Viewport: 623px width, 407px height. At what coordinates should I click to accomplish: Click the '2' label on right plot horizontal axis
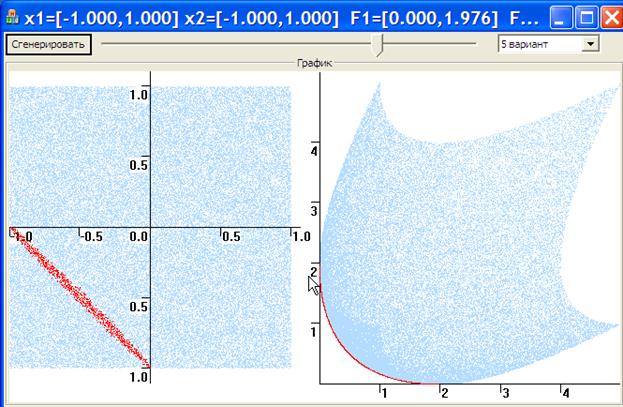tap(445, 393)
